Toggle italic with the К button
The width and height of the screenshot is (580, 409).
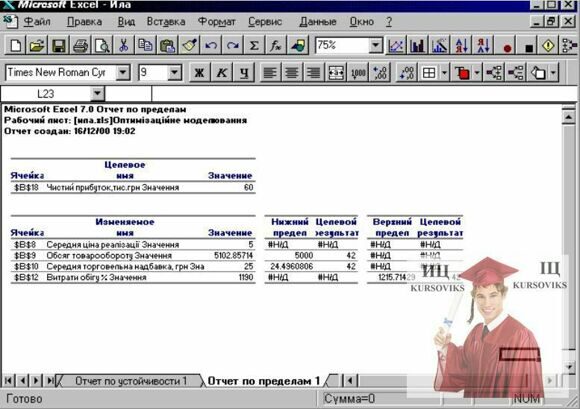pyautogui.click(x=221, y=72)
